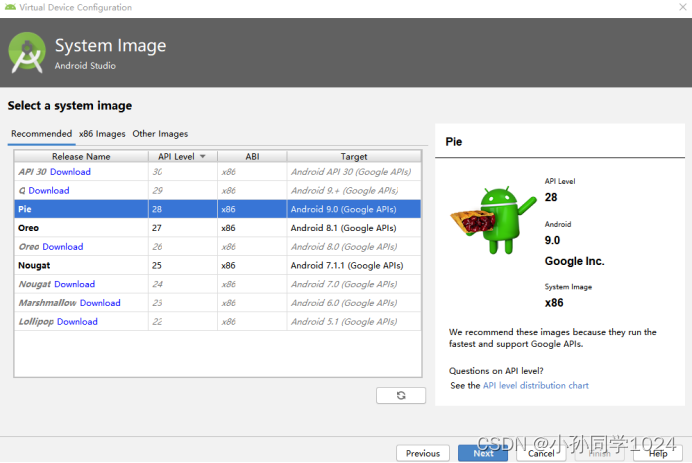Download the Oreo API 26 image

coord(63,247)
